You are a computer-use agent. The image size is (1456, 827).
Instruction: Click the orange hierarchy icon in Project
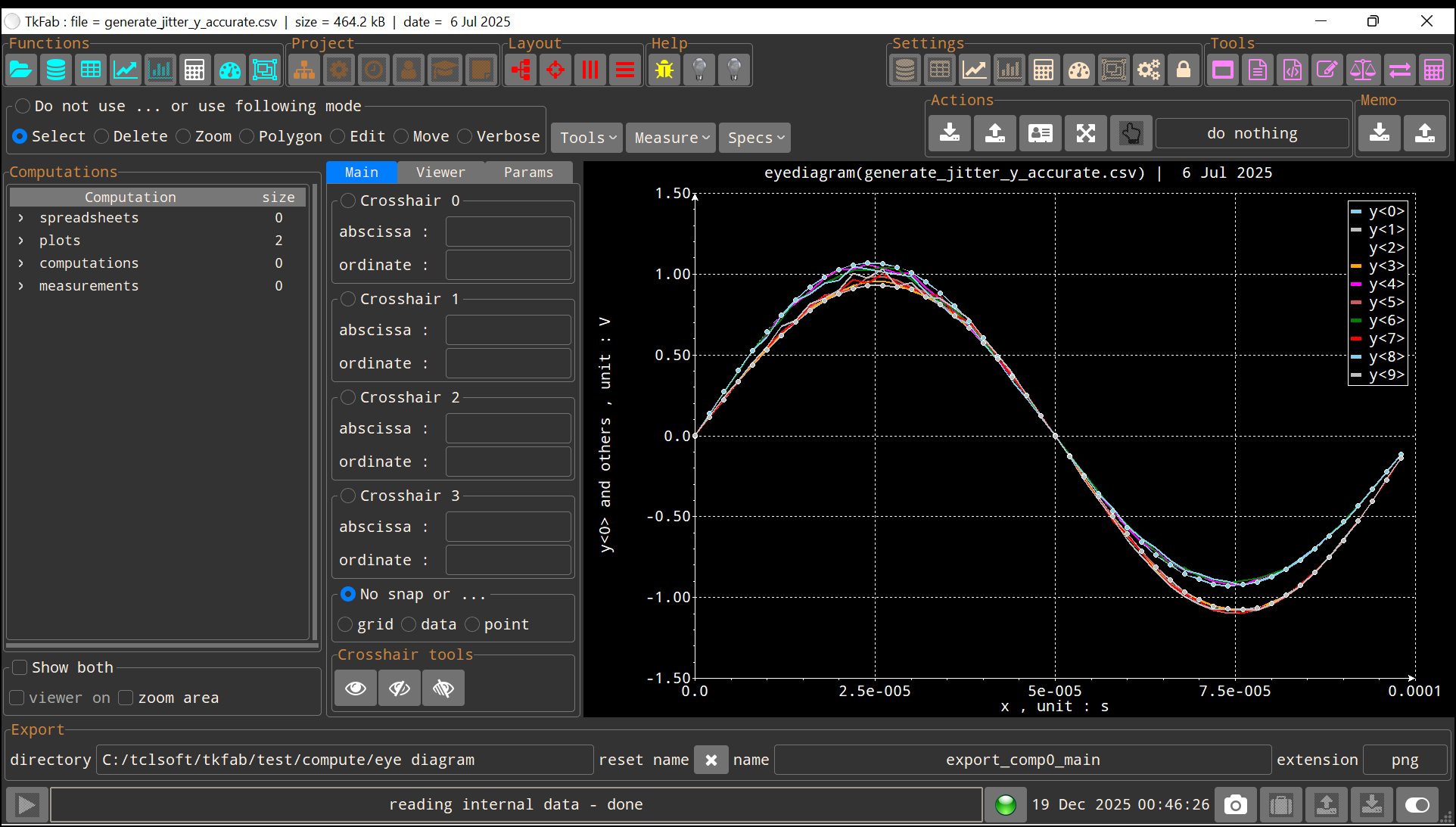(304, 70)
